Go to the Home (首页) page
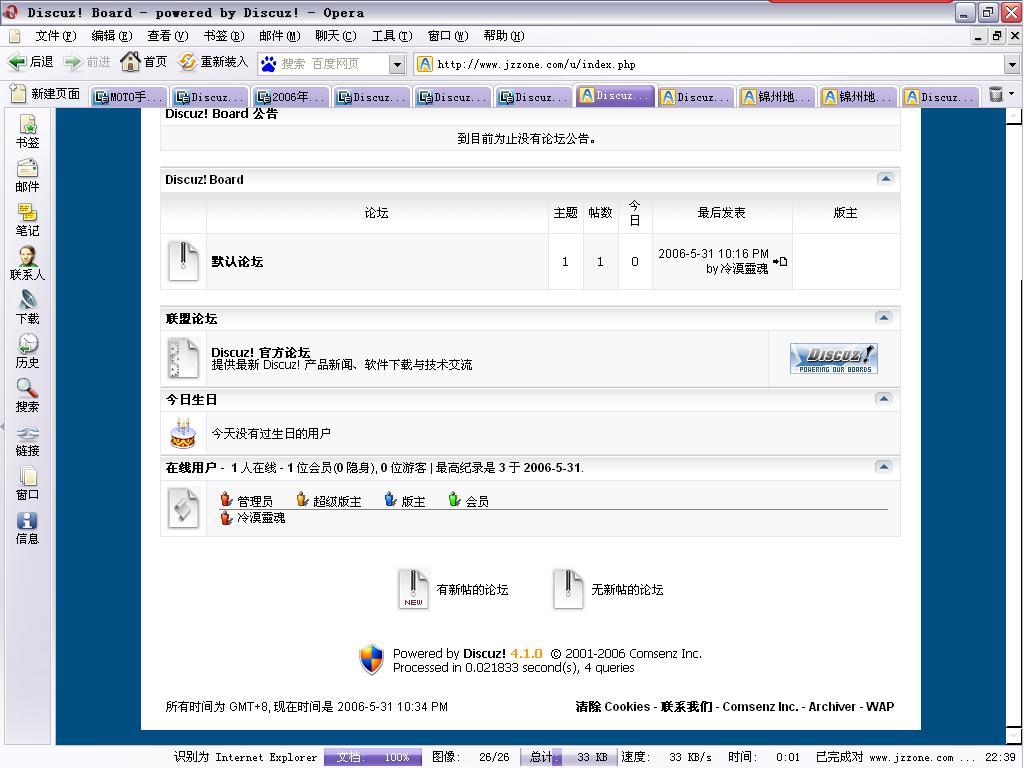Image resolution: width=1024 pixels, height=768 pixels. (144, 62)
